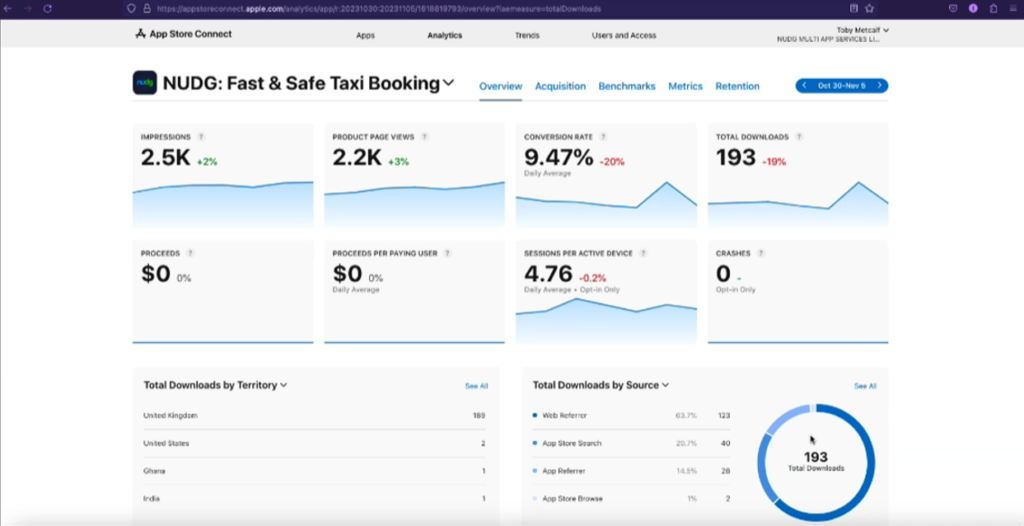Open the Pocket icon in the browser toolbar
Screen dimensions: 1024x526
point(953,8)
